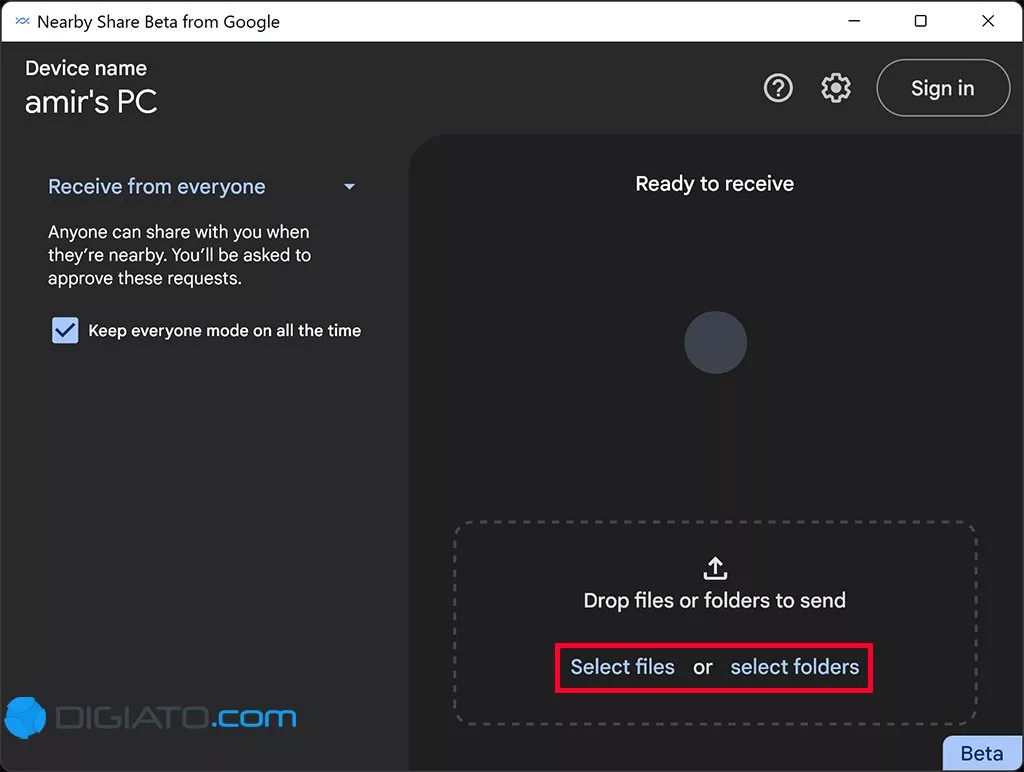
Task: Click the Sign in button
Action: pyautogui.click(x=942, y=88)
